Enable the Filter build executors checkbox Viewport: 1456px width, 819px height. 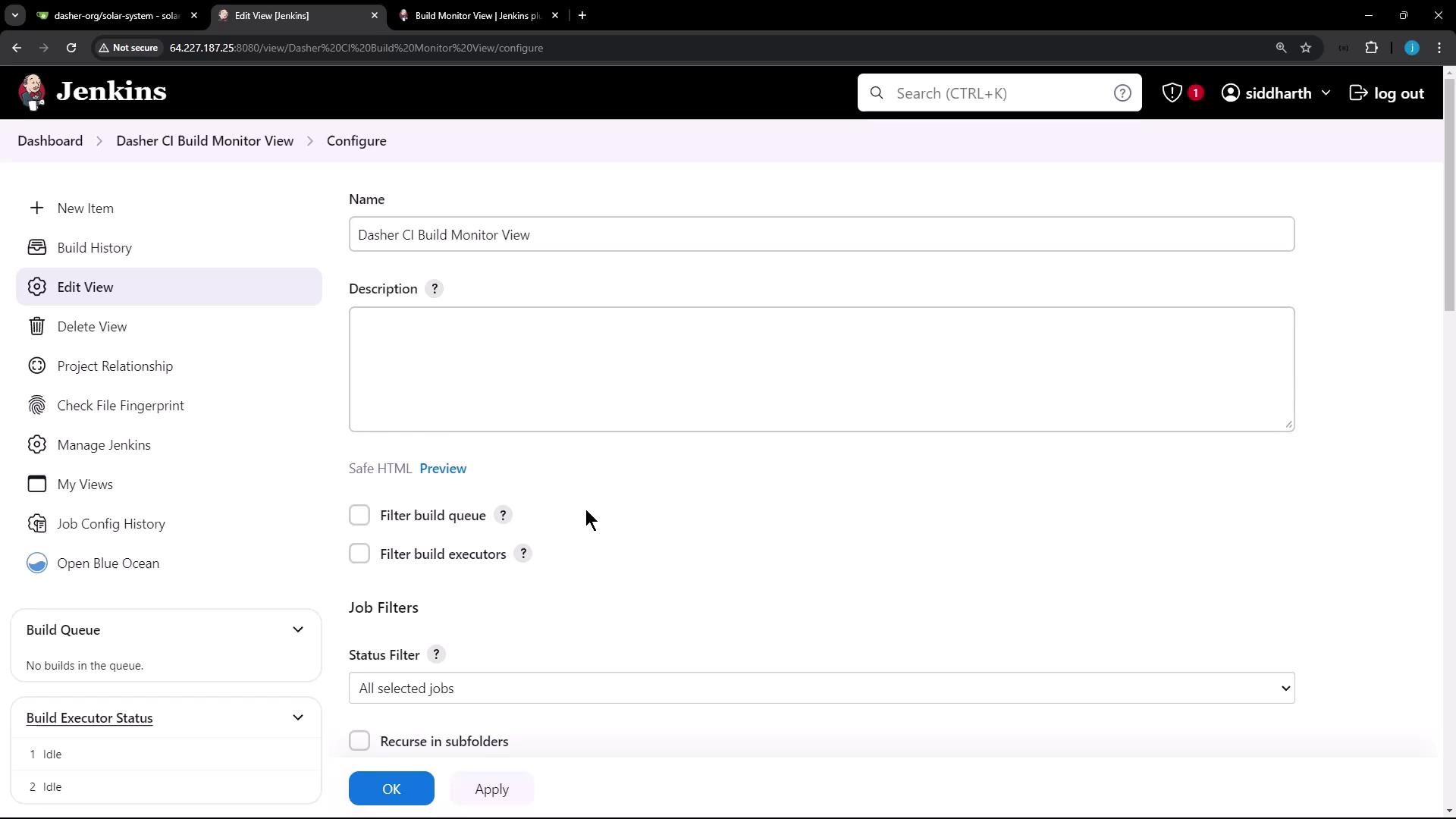point(359,554)
